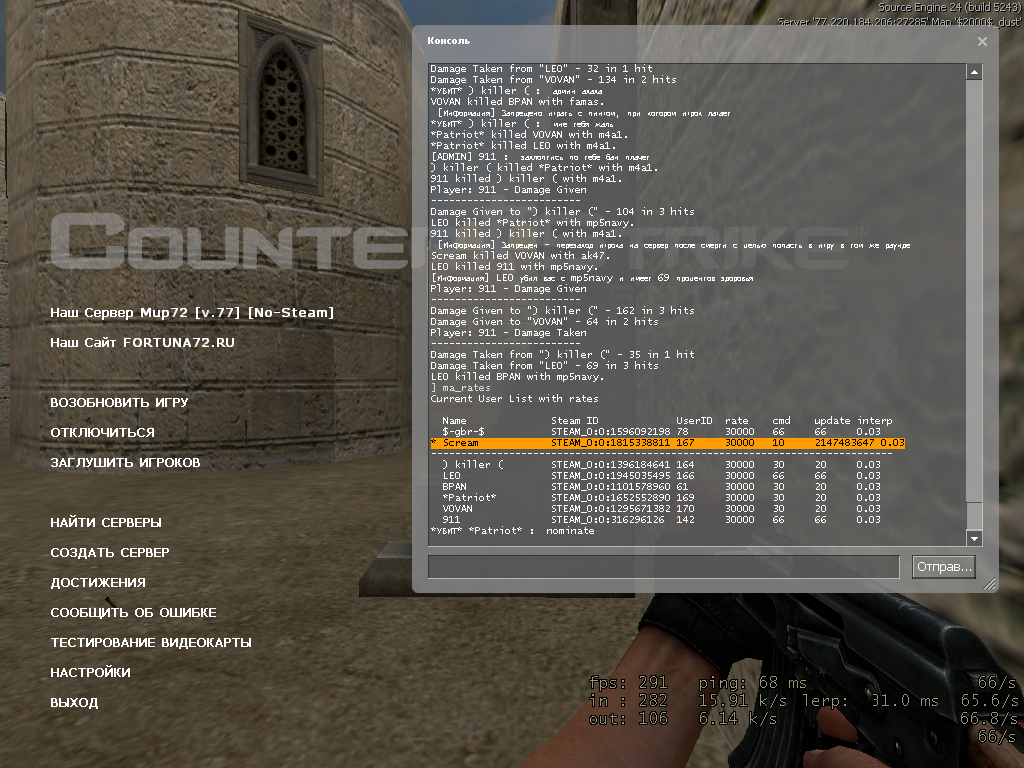Click "VOVAN killed BPAN with famas." line
This screenshot has width=1024, height=768.
click(x=517, y=102)
